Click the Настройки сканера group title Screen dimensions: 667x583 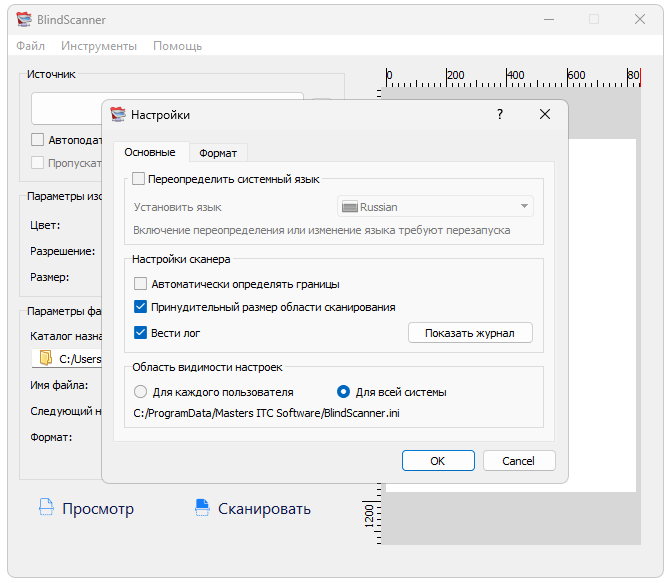click(x=181, y=259)
